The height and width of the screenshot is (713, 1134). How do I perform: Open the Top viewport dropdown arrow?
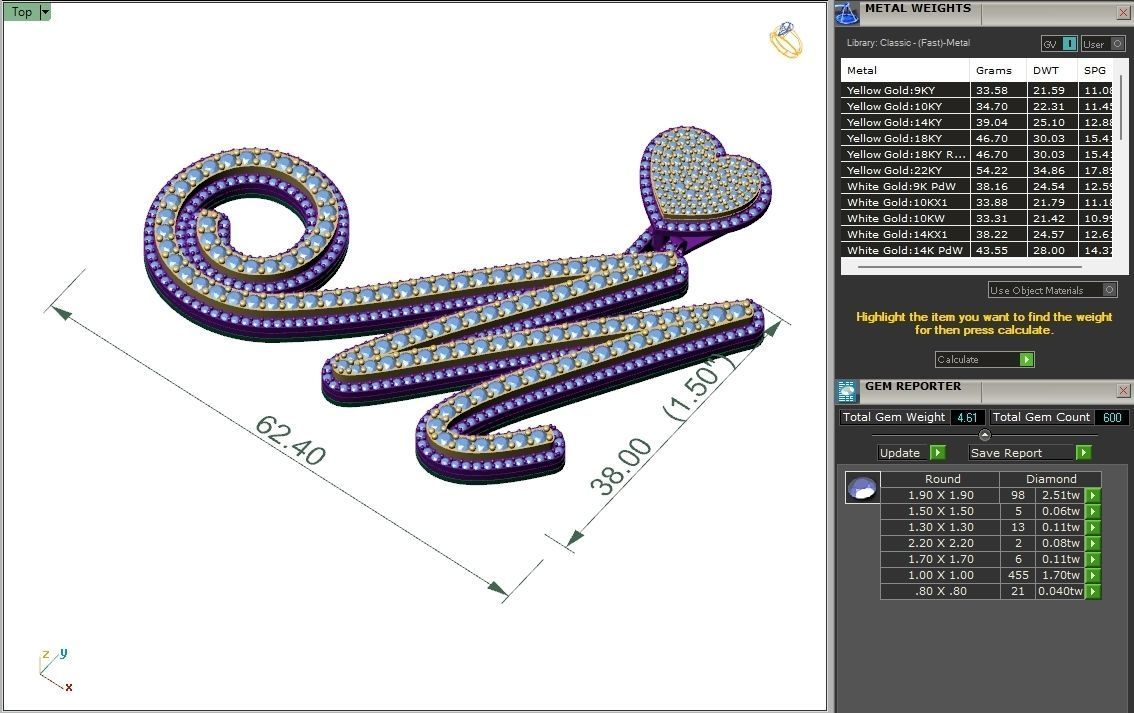click(45, 12)
